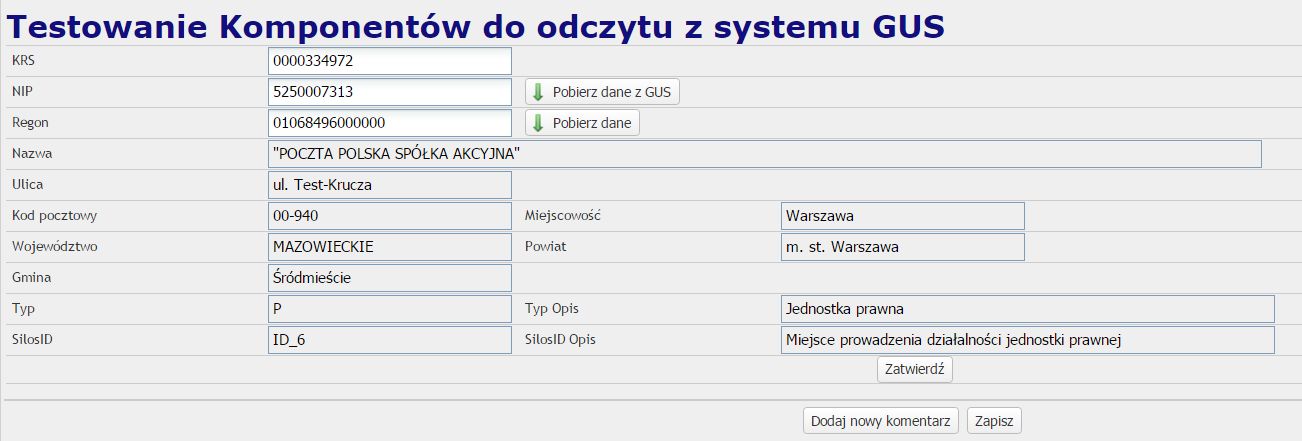Viewport: 1302px width, 441px height.
Task: Click the Miejscowość label
Action: click(x=562, y=215)
